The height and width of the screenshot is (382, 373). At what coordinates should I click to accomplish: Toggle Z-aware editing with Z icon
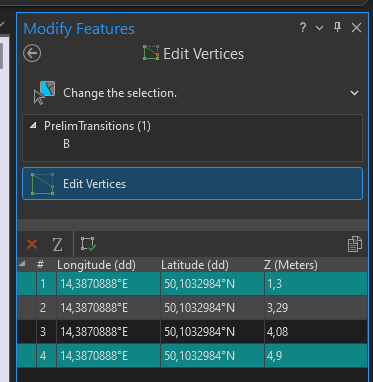pos(57,245)
